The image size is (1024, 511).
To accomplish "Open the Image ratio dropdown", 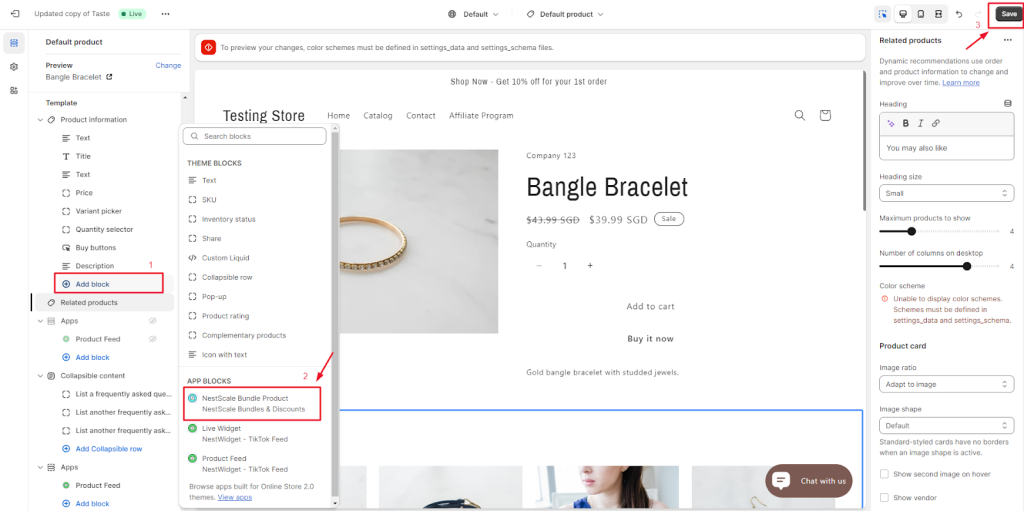I will pyautogui.click(x=946, y=384).
